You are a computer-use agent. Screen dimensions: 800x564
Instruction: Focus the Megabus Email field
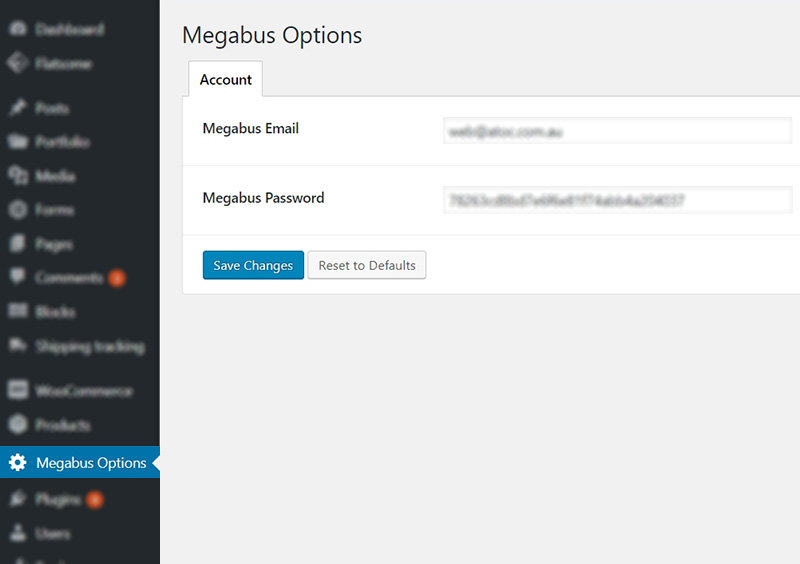[x=617, y=131]
